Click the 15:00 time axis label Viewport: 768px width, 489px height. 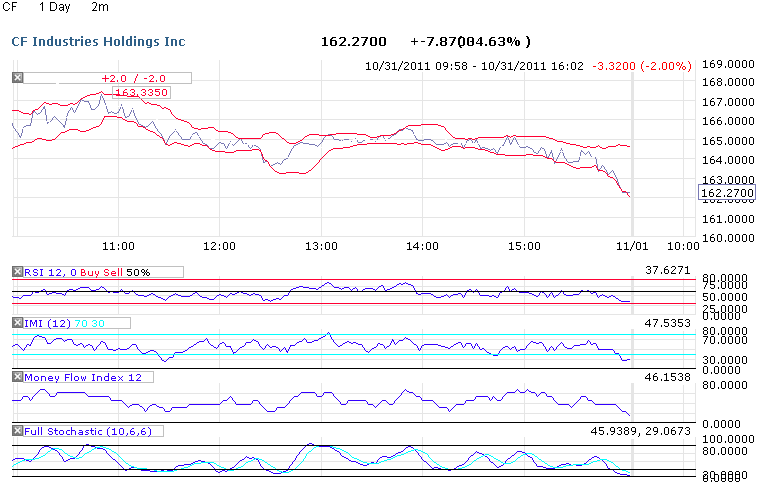(524, 246)
